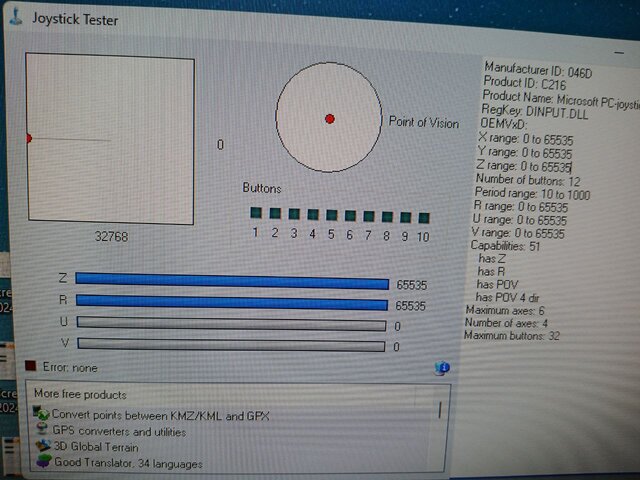
Task: Click inside the X/Y axis position box
Action: (x=110, y=140)
